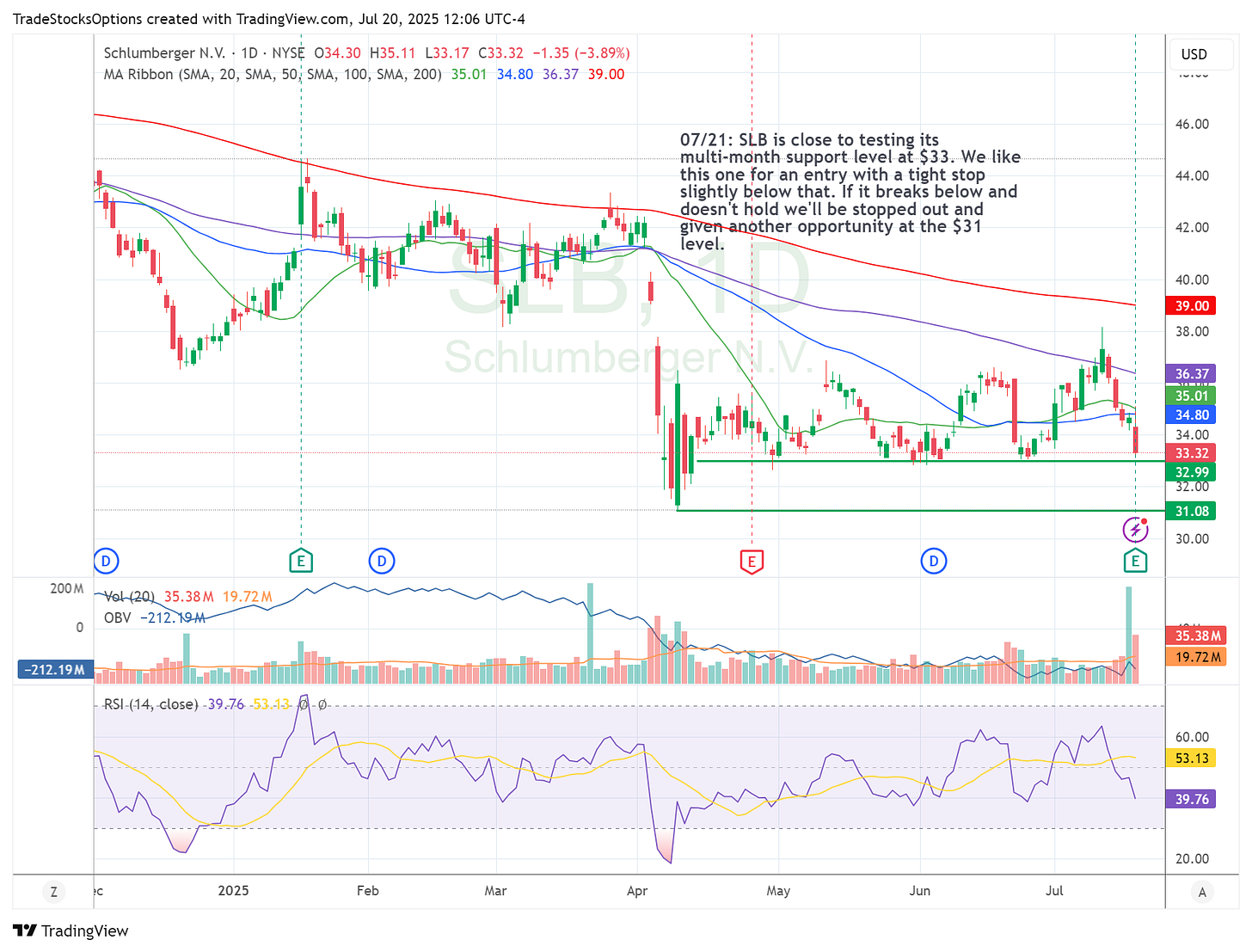This screenshot has width=1252, height=952.
Task: Open the green earnings E marker in July
Action: [1135, 561]
